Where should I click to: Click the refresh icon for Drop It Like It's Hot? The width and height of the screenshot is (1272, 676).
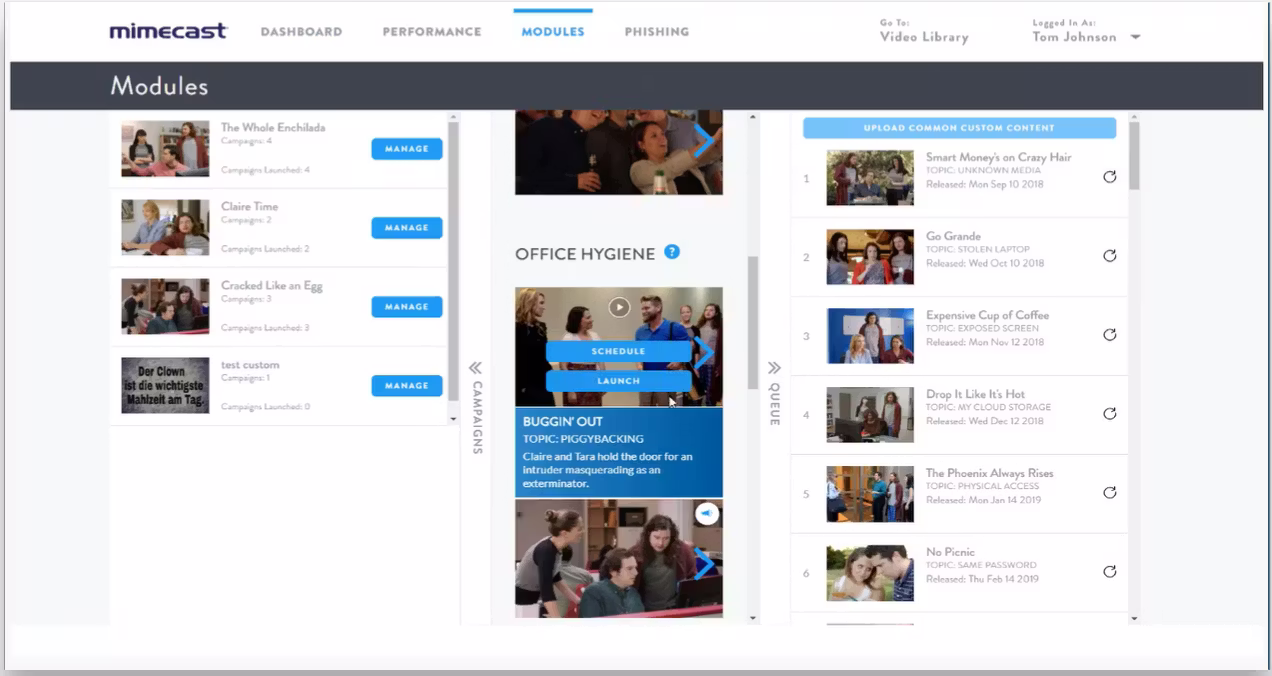[x=1110, y=414]
